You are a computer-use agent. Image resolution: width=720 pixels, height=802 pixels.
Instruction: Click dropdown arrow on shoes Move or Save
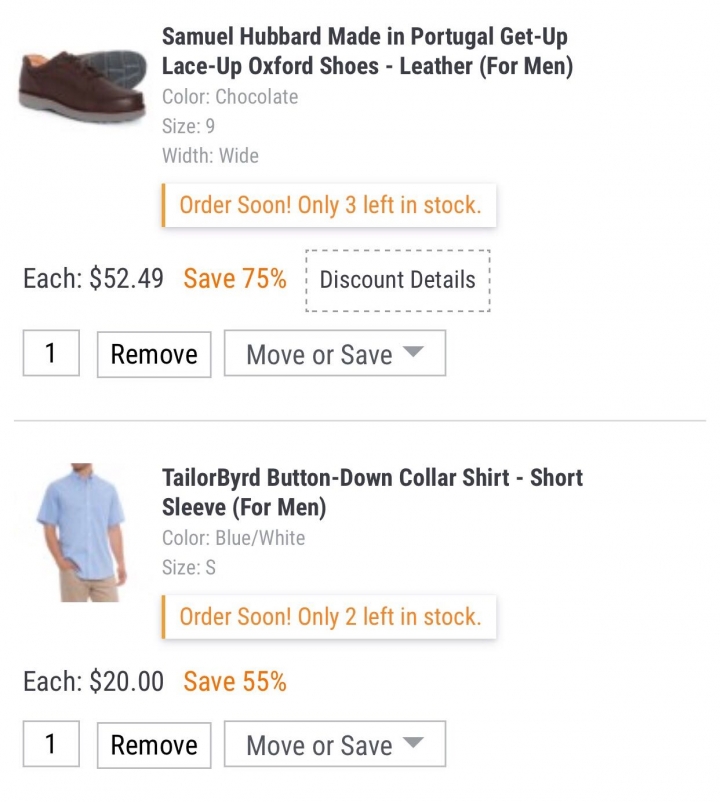point(413,351)
